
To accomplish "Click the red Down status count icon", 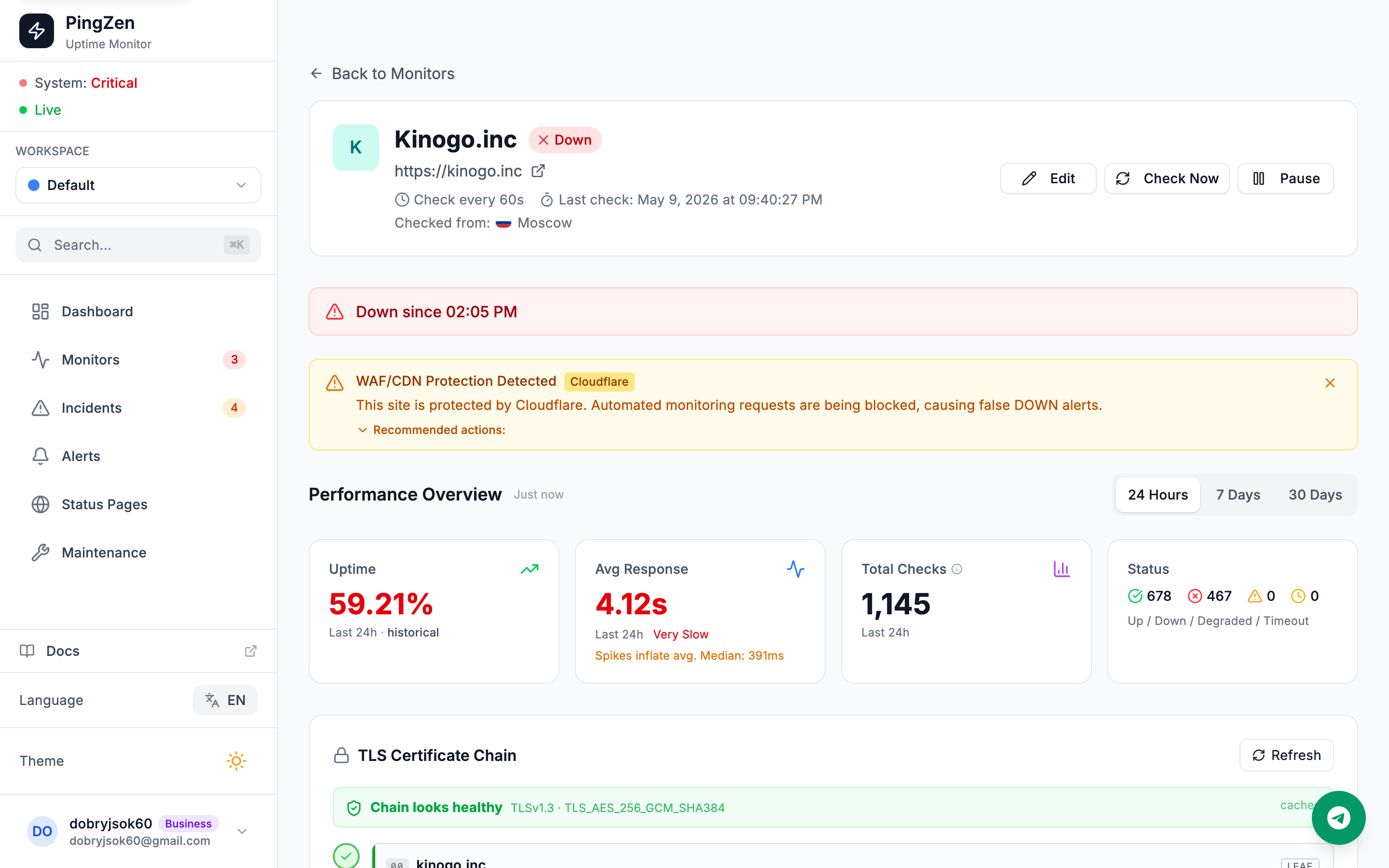I will [1195, 596].
